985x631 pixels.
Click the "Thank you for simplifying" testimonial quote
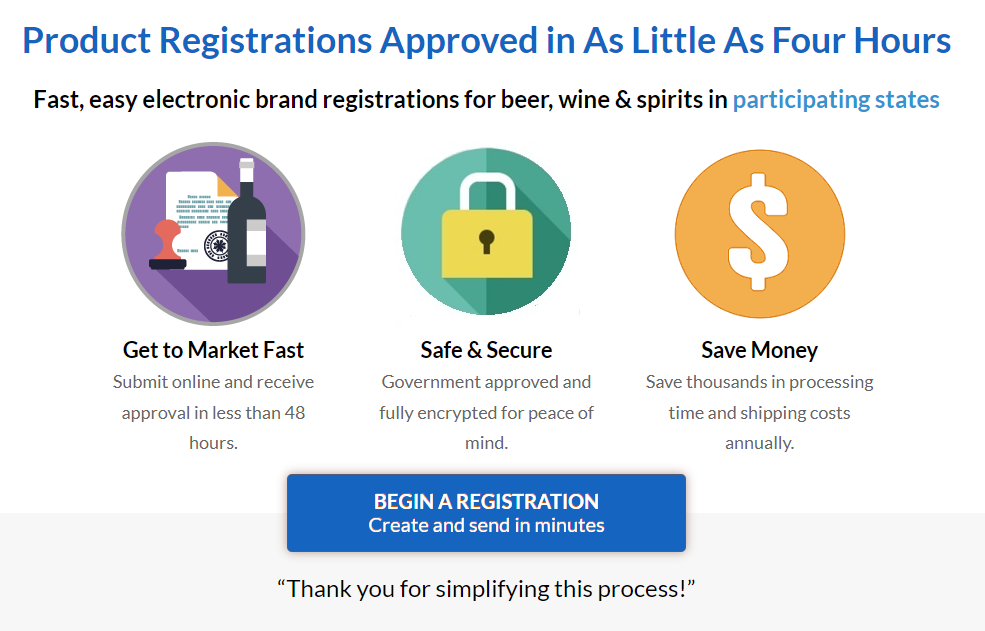[x=486, y=588]
